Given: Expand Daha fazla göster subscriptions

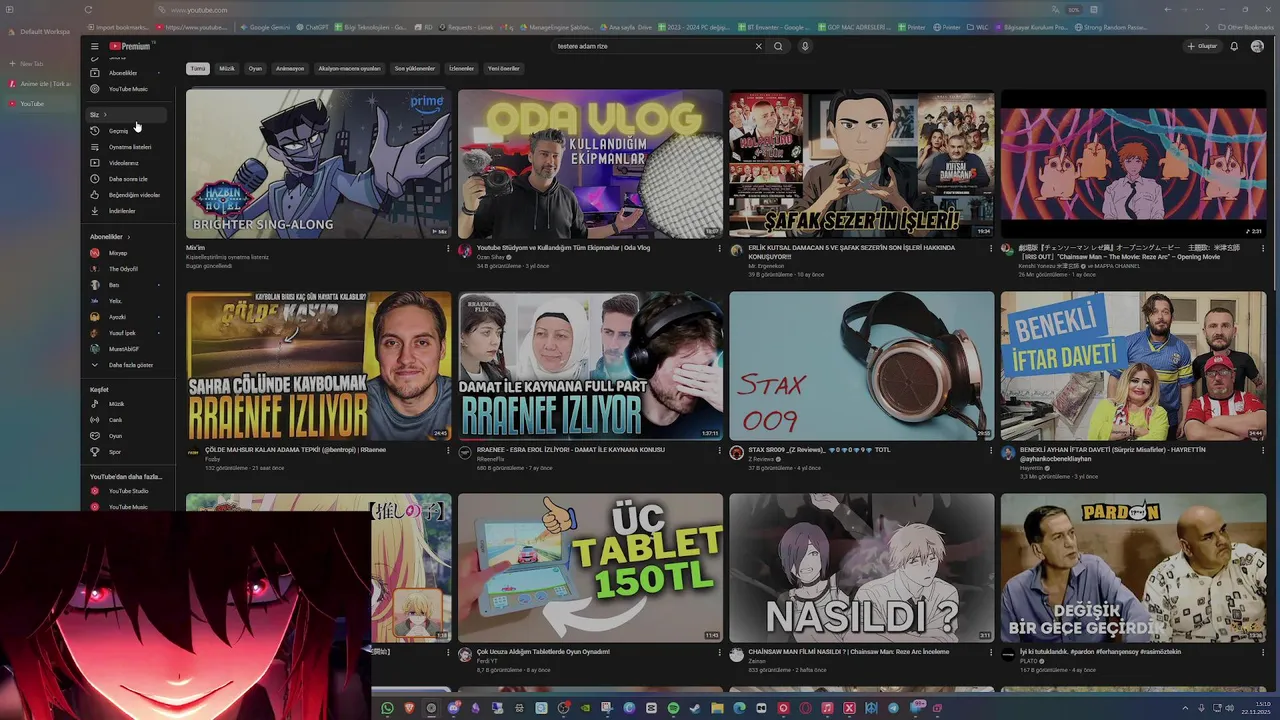Looking at the screenshot, I should 126,365.
